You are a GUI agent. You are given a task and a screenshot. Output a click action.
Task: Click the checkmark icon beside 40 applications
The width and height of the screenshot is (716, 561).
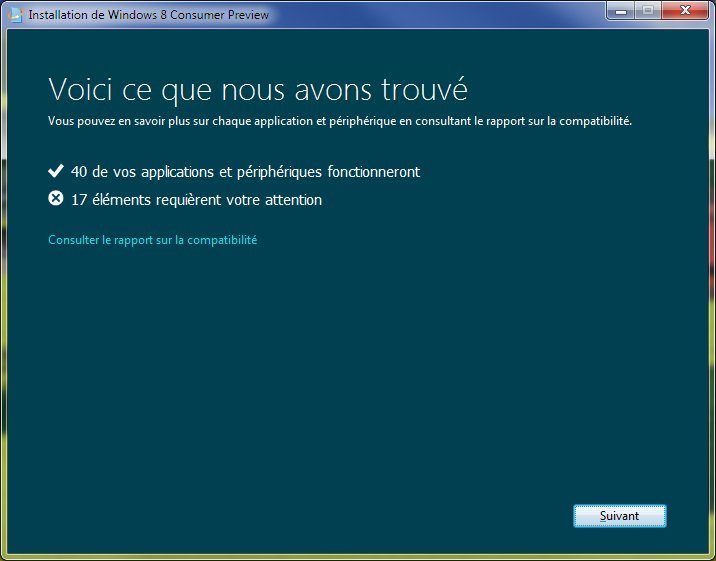(56, 172)
